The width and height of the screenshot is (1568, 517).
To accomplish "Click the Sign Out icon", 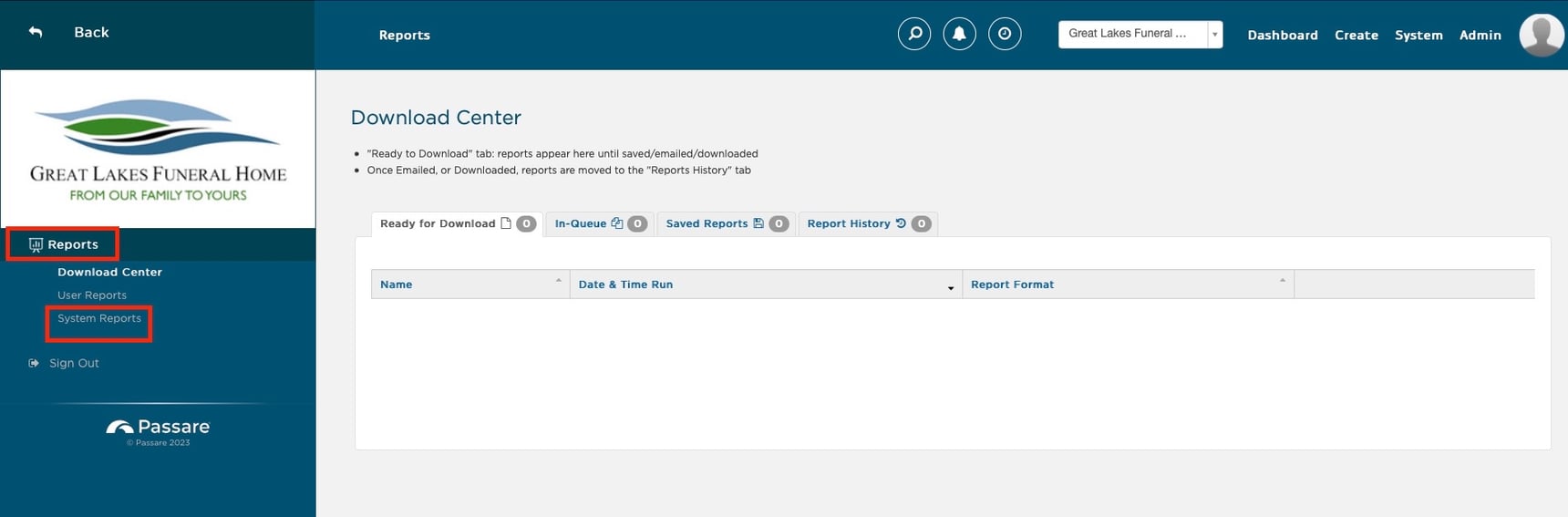I will 34,363.
